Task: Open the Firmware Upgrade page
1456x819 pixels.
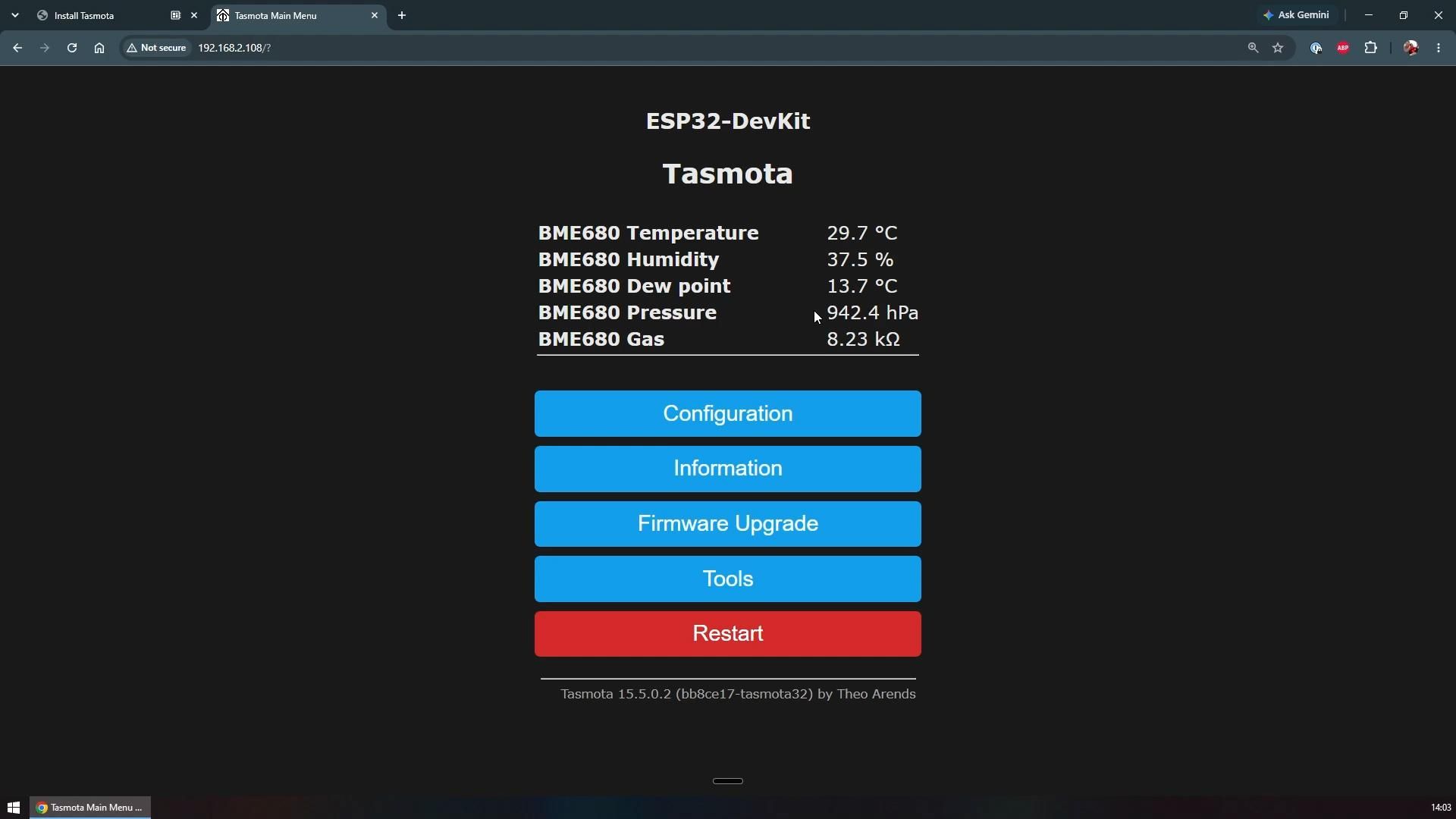Action: tap(728, 524)
